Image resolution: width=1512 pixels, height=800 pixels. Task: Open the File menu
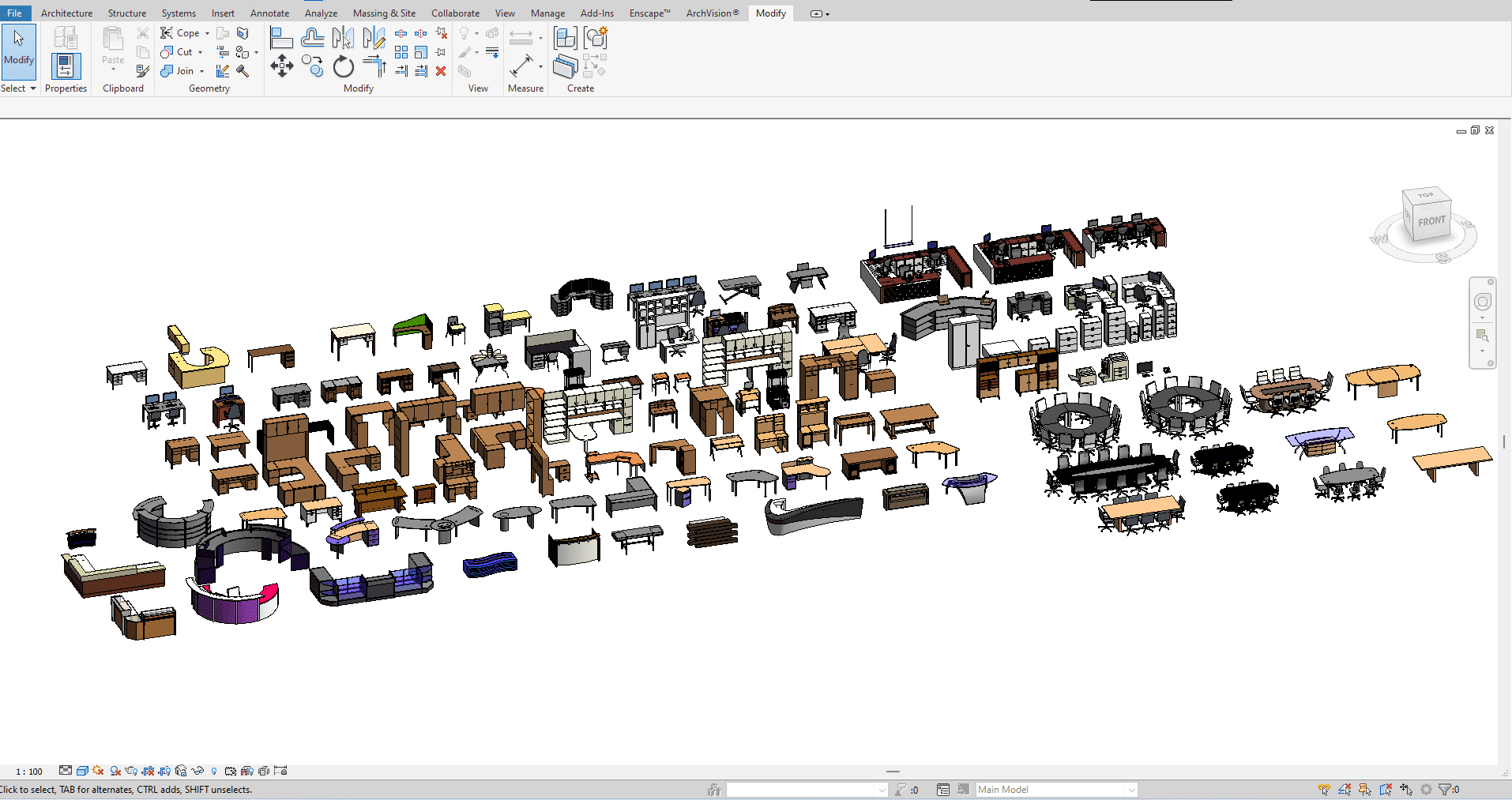click(x=15, y=13)
